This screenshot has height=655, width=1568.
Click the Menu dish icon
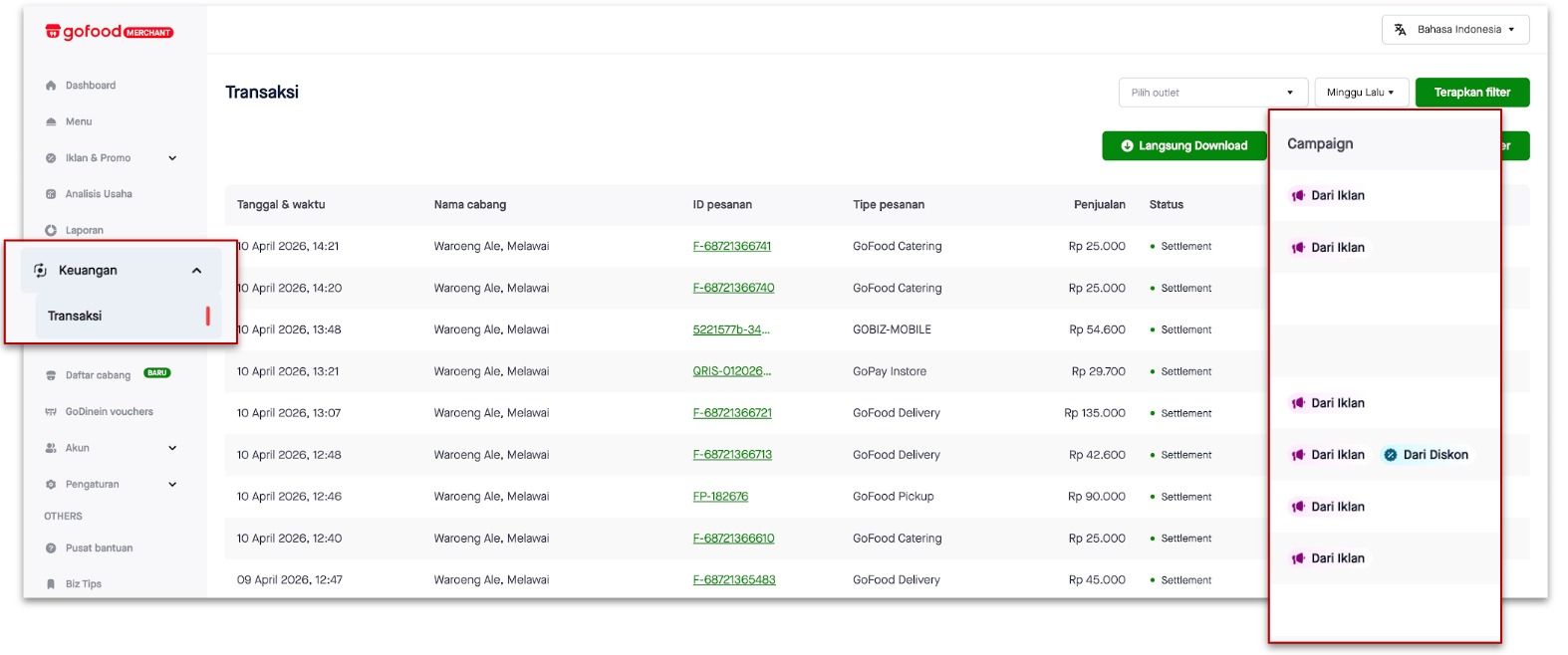point(51,121)
